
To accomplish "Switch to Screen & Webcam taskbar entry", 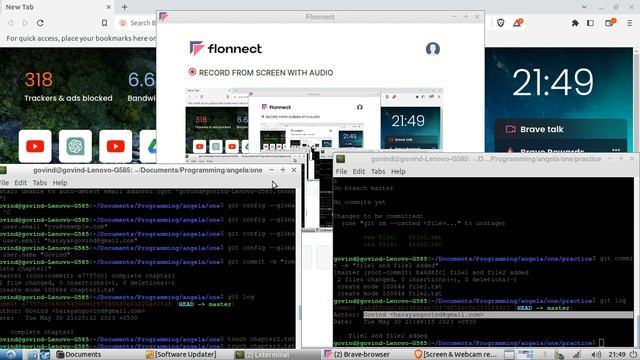I will click(x=455, y=354).
